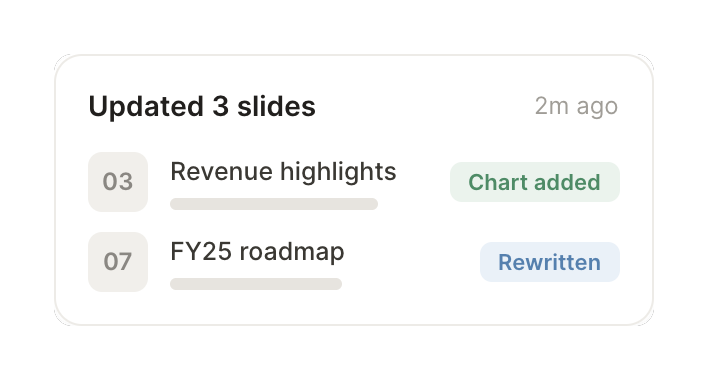Click the Updated 3 slides heading
This screenshot has width=708, height=380.
coord(202,107)
